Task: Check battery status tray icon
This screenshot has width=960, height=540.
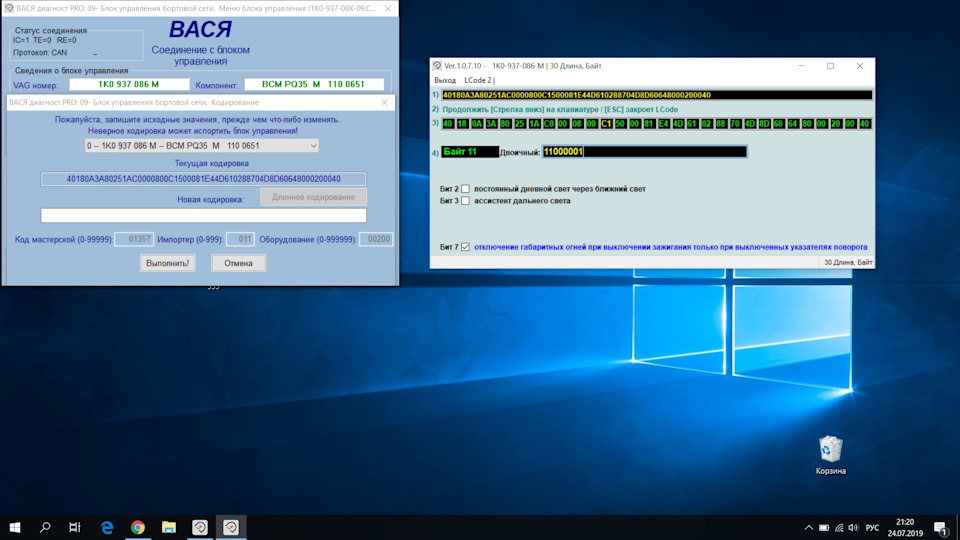Action: pos(824,528)
